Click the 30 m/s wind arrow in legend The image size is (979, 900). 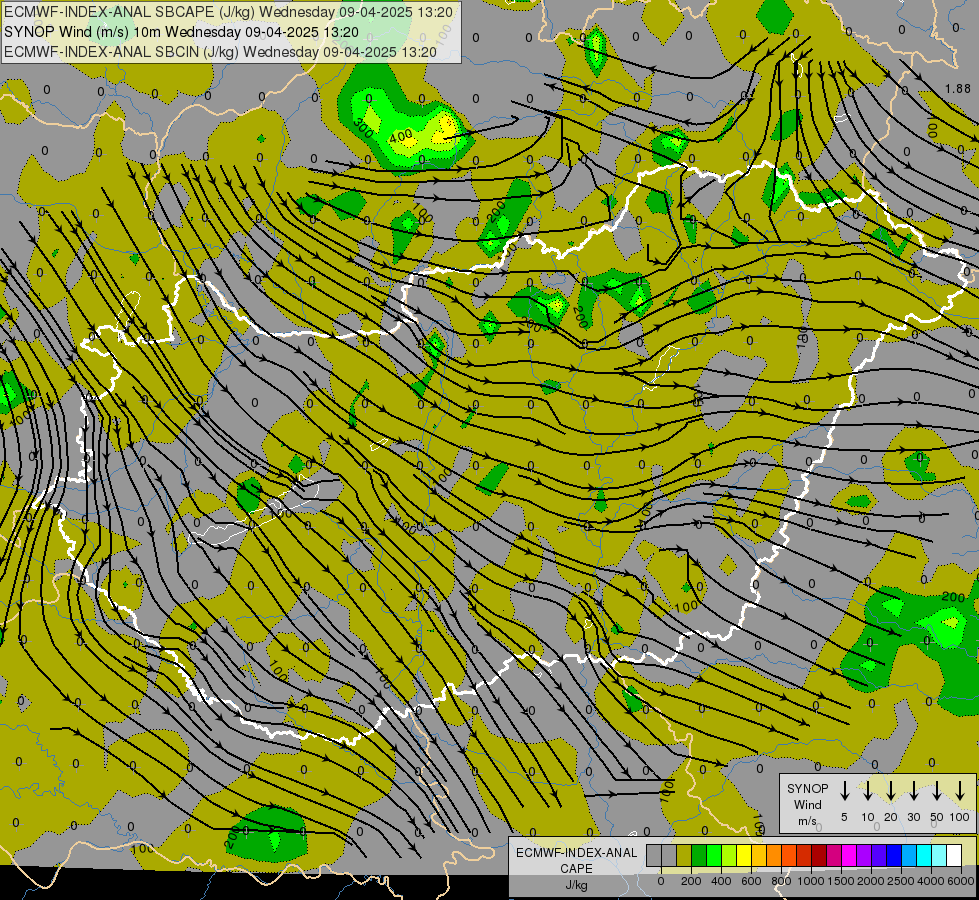tap(913, 791)
